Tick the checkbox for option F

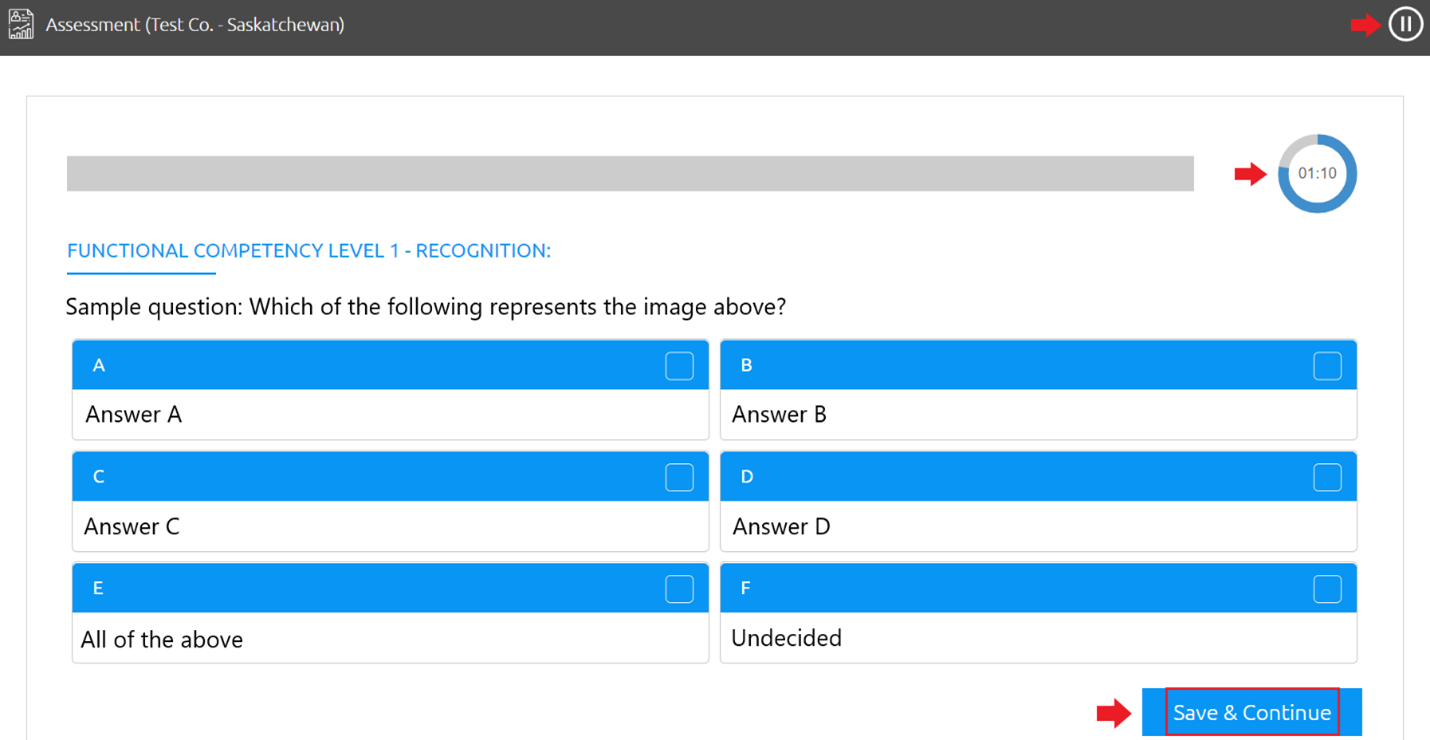(x=1327, y=589)
